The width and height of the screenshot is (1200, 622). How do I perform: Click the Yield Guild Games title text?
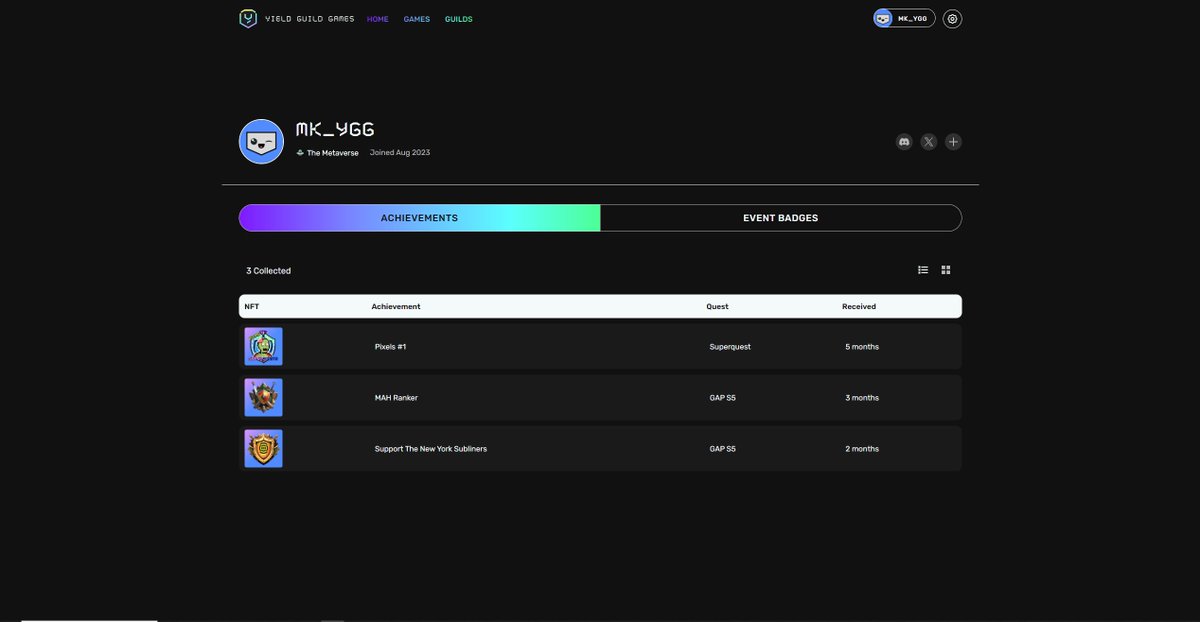[312, 19]
